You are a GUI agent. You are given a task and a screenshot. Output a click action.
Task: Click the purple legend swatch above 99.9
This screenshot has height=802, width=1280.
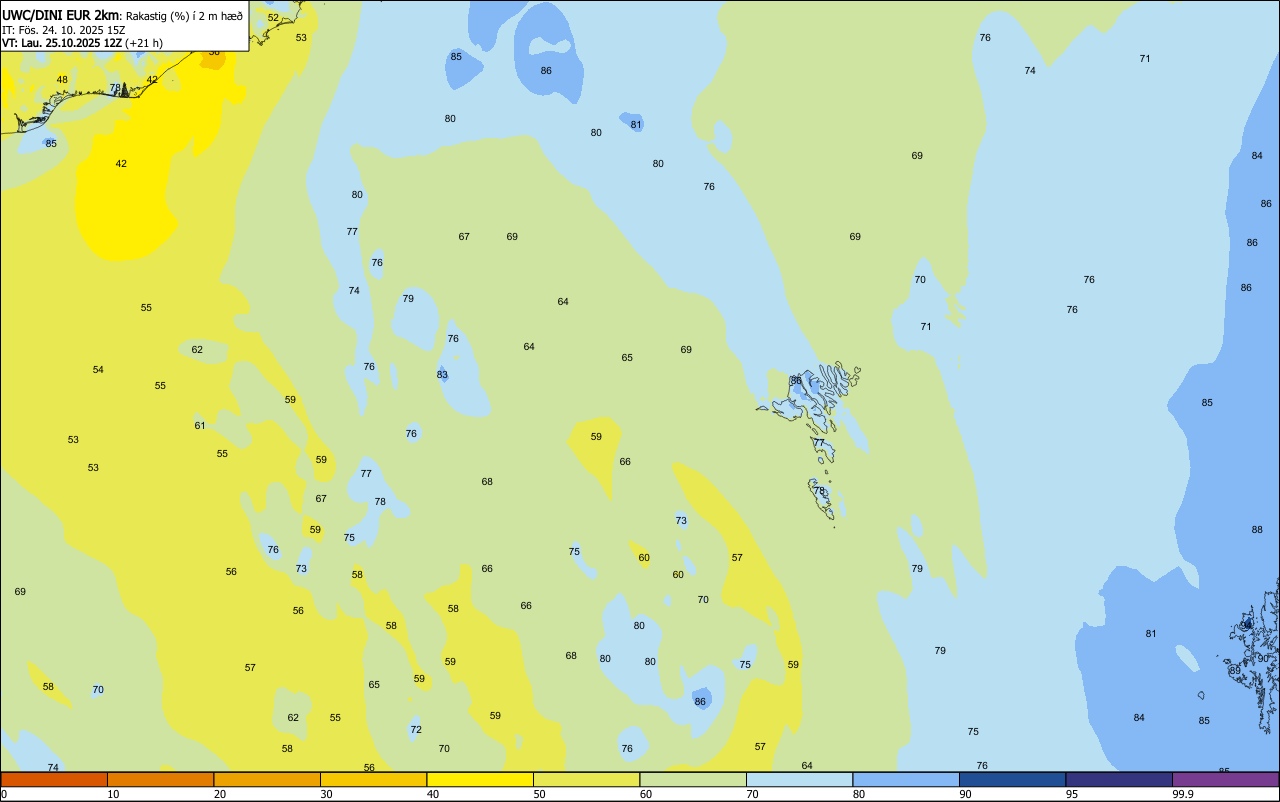(1226, 779)
